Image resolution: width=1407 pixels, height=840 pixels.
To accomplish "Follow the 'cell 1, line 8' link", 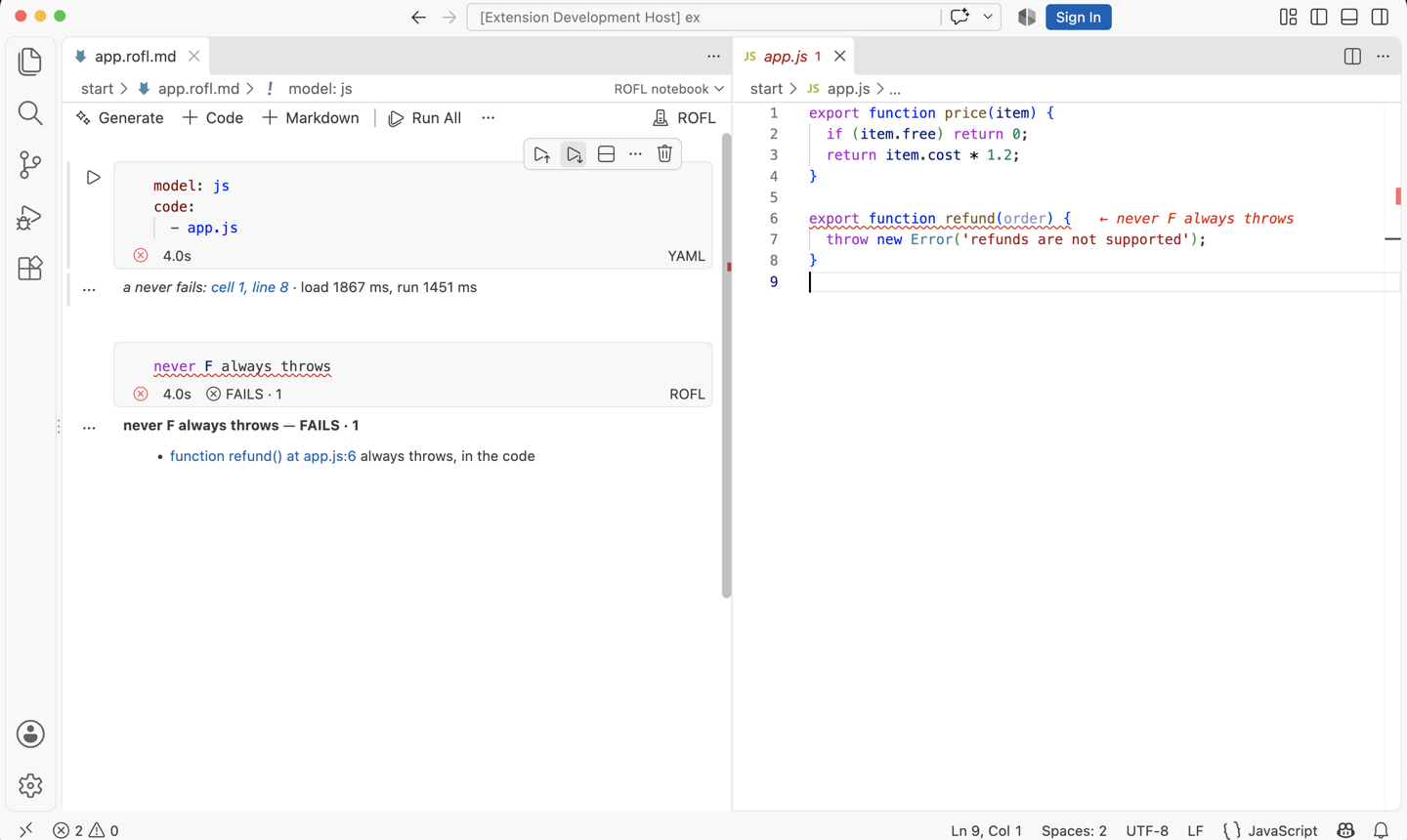I will click(x=250, y=287).
